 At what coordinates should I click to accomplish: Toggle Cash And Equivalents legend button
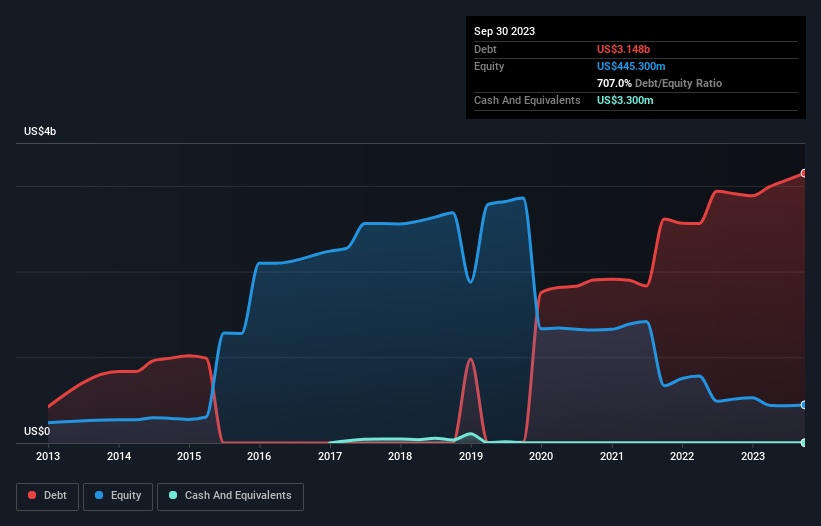click(x=230, y=496)
